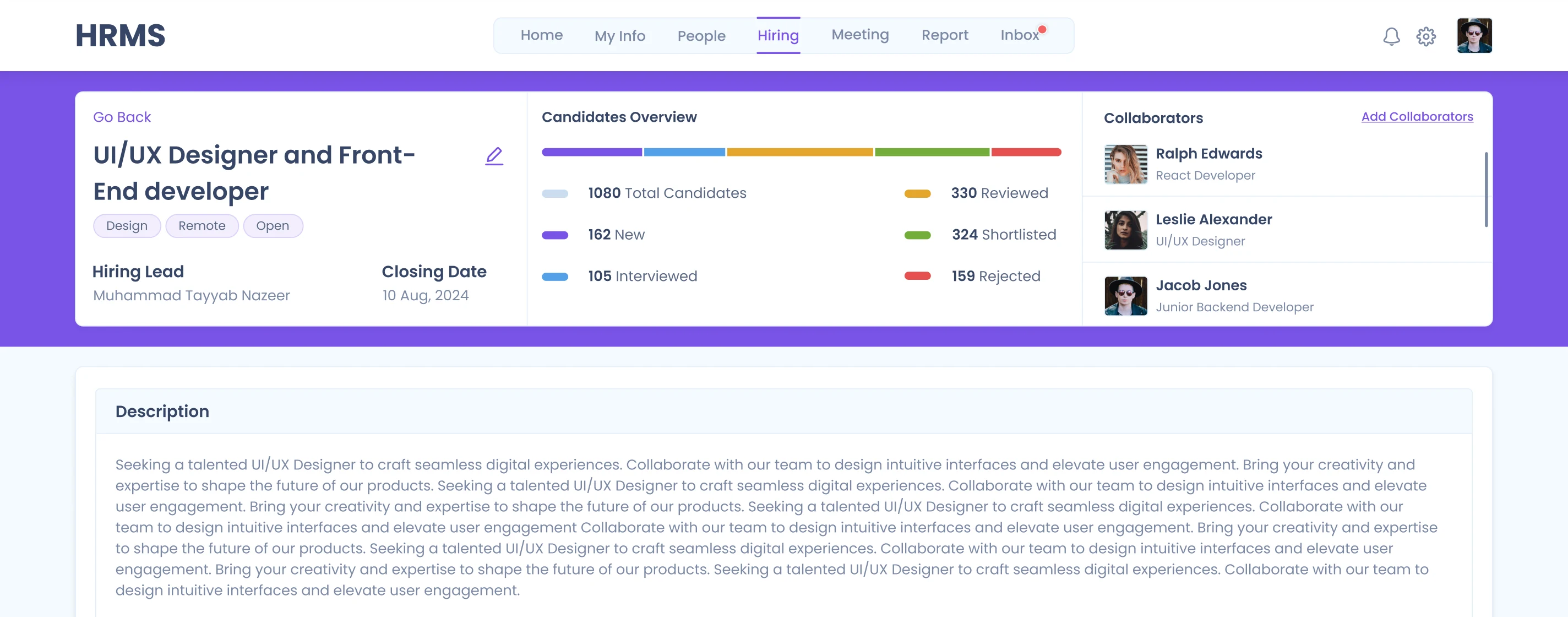Click the purple New segment of progress bar
The width and height of the screenshot is (1568, 617).
(x=592, y=152)
